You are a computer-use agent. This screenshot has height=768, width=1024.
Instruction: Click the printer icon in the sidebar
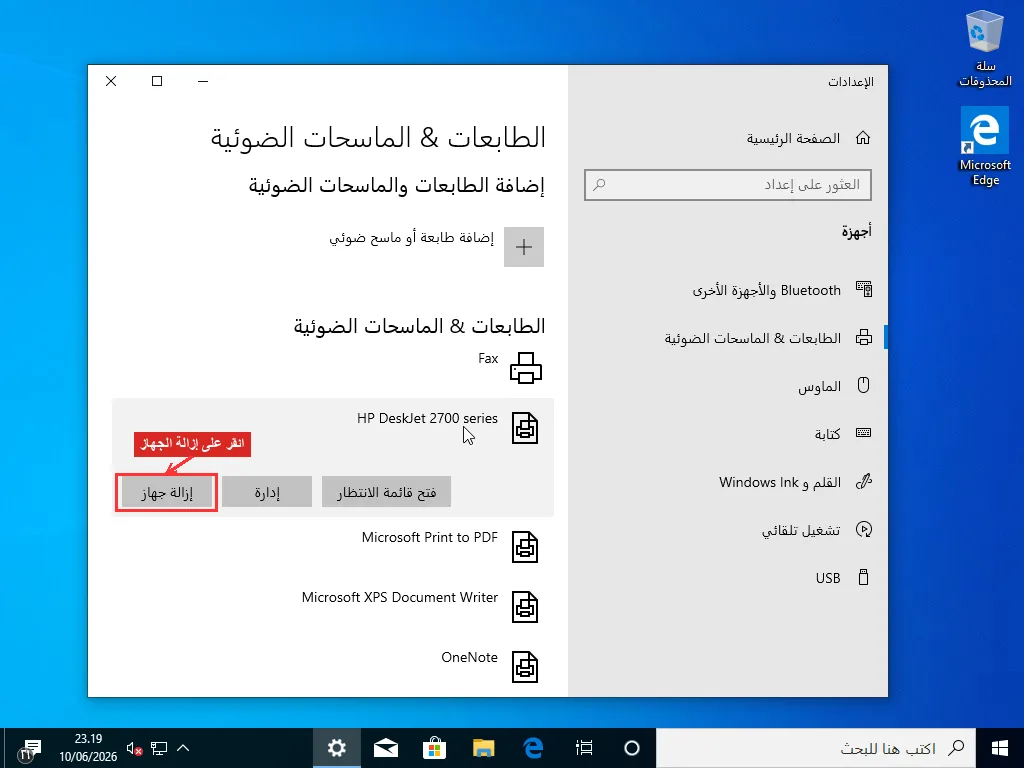863,338
